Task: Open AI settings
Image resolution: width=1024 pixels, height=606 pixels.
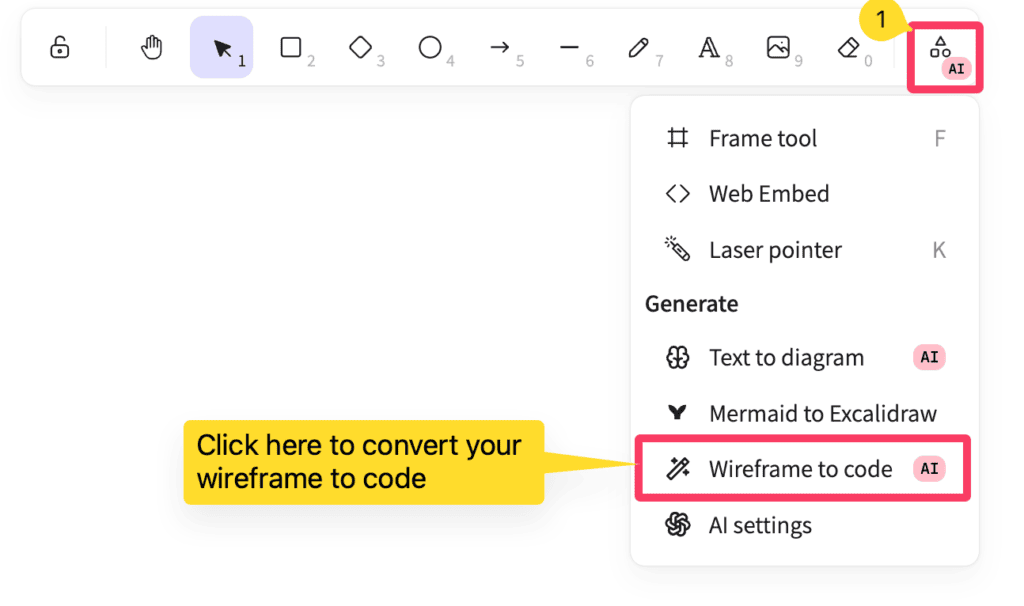Action: (x=760, y=525)
